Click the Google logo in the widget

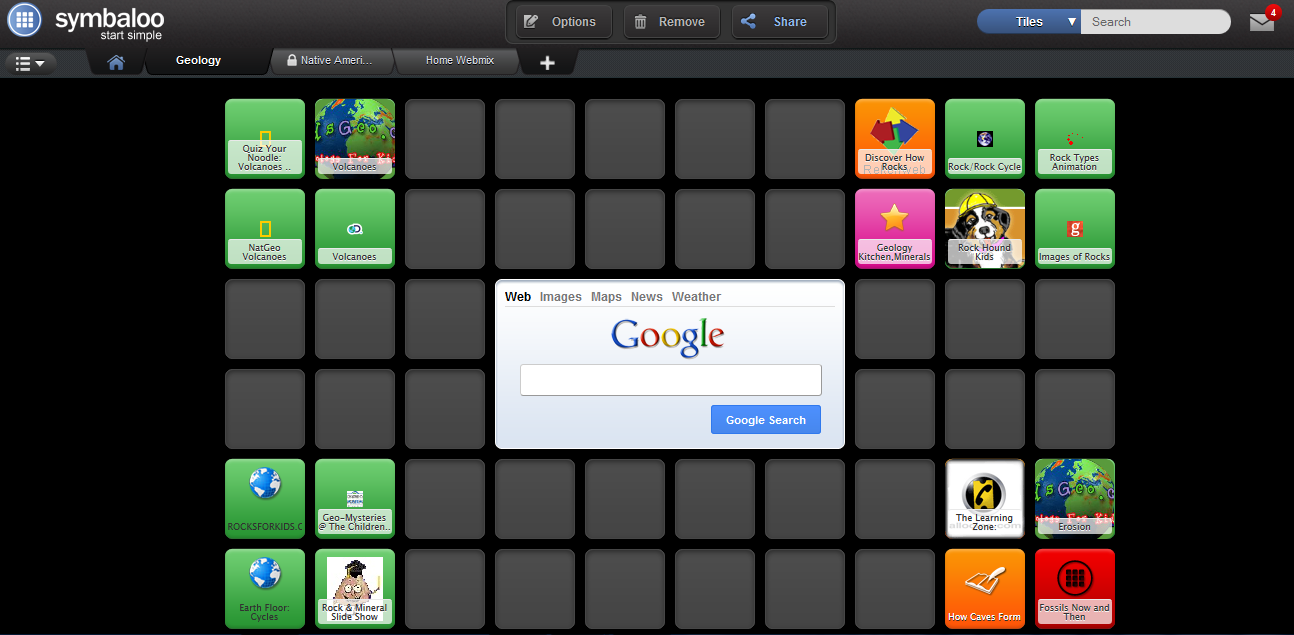tap(668, 337)
